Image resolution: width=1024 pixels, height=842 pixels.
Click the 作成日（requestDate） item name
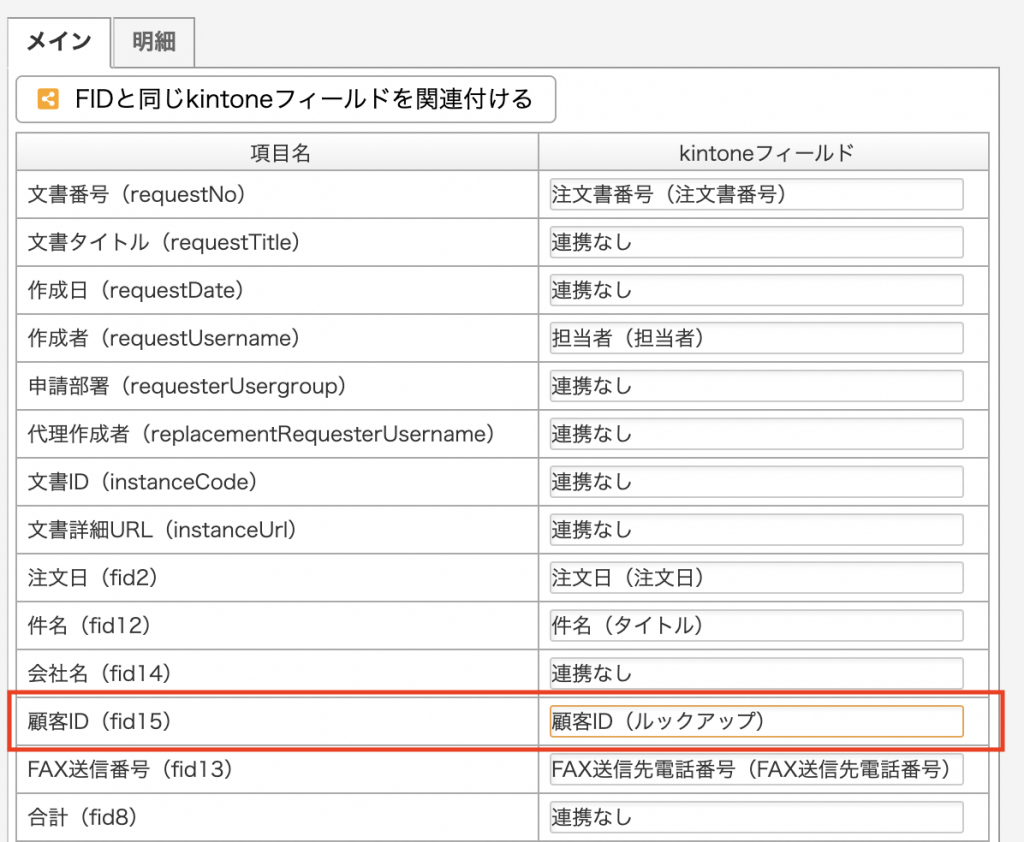135,290
